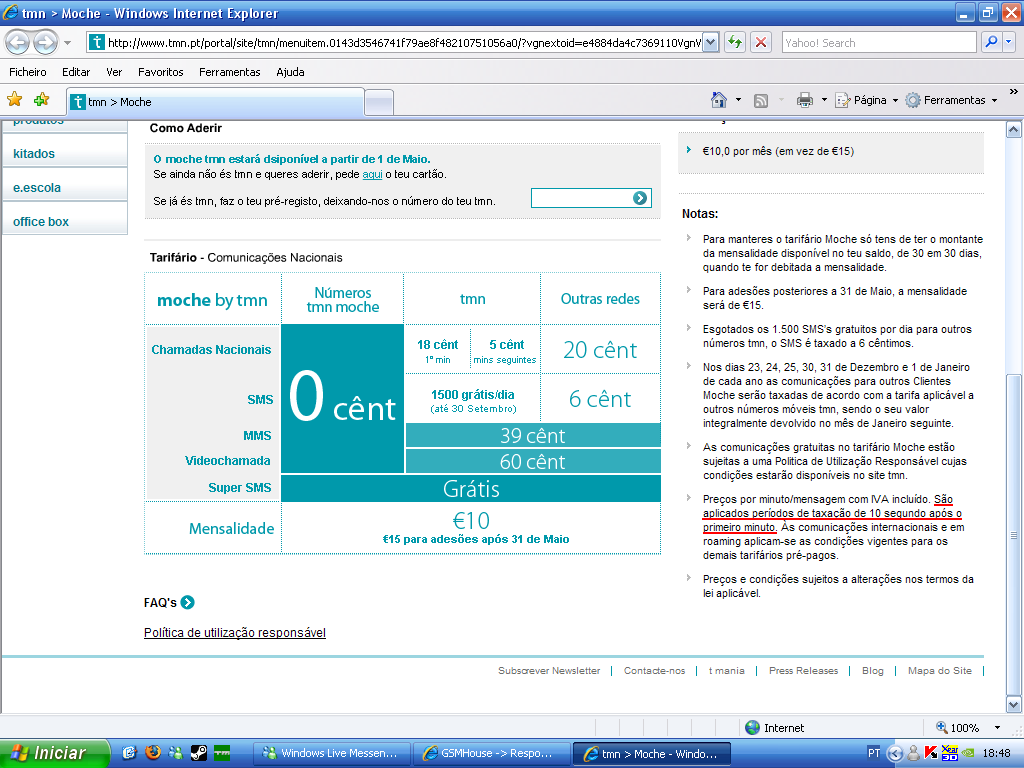Click the 100% zoom level button
1024x768 pixels.
pyautogui.click(x=958, y=728)
